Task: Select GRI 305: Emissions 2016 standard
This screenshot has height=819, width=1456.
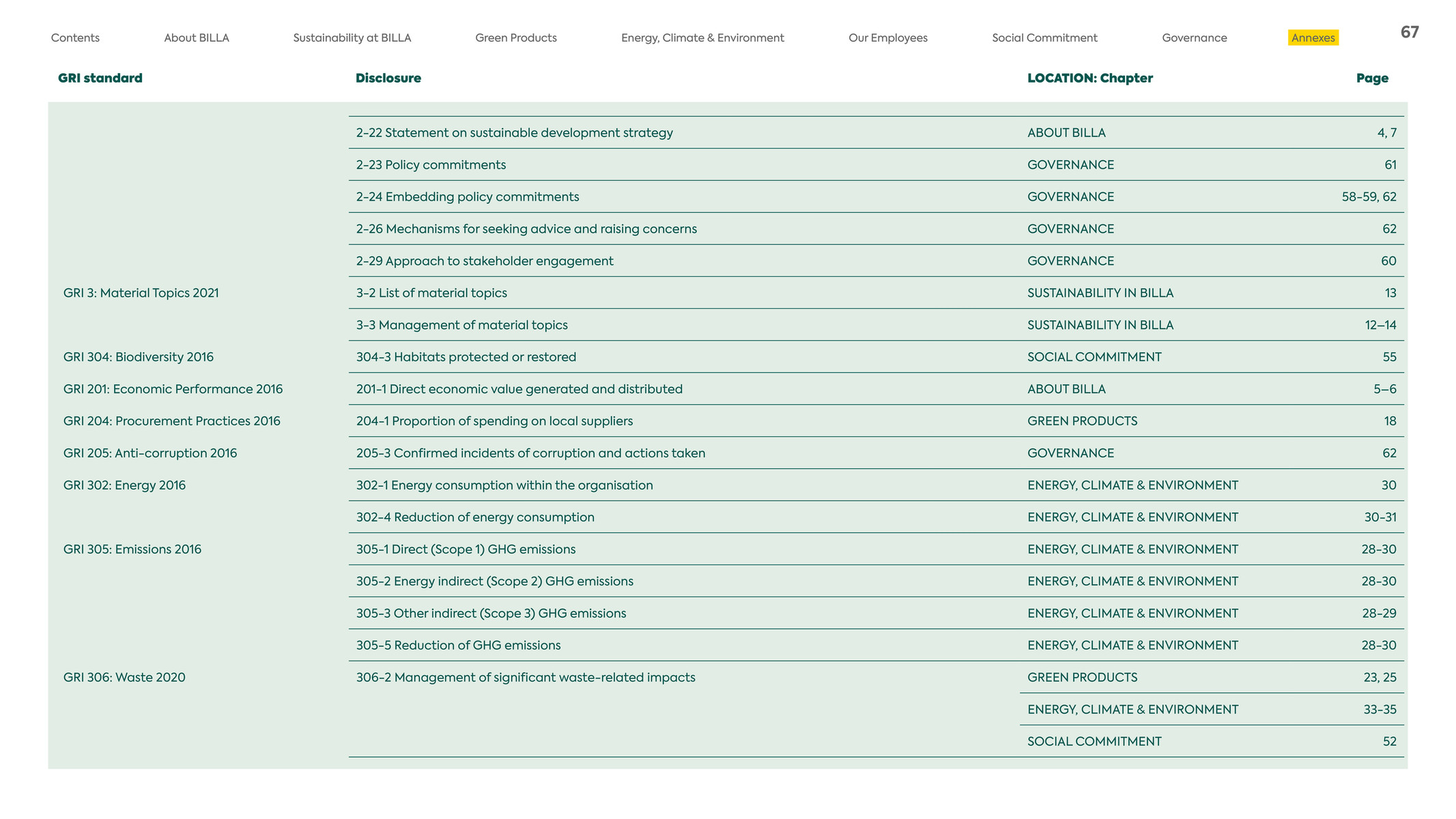Action: tap(132, 549)
